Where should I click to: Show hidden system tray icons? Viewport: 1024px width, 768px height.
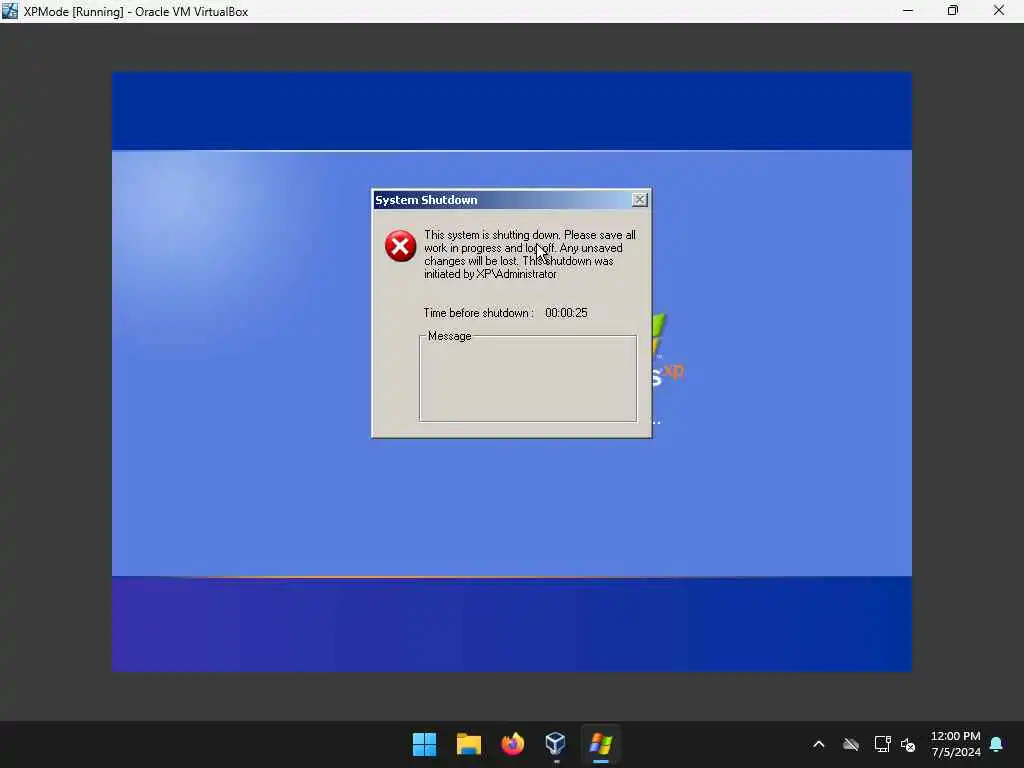(x=819, y=744)
